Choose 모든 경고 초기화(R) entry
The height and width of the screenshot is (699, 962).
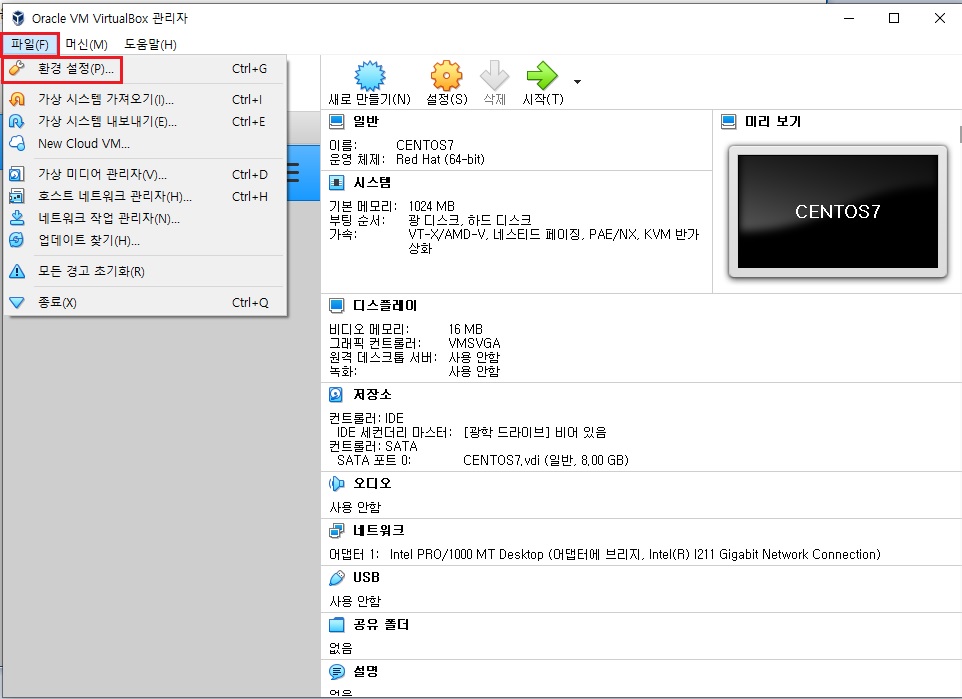(x=145, y=271)
